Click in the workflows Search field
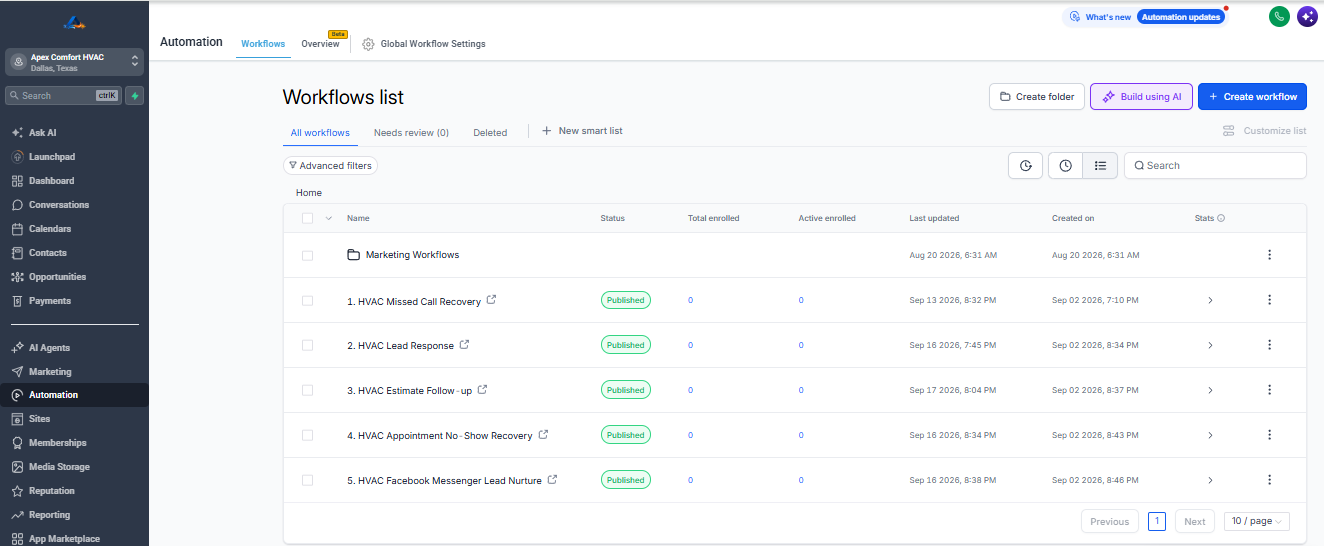 [1215, 166]
